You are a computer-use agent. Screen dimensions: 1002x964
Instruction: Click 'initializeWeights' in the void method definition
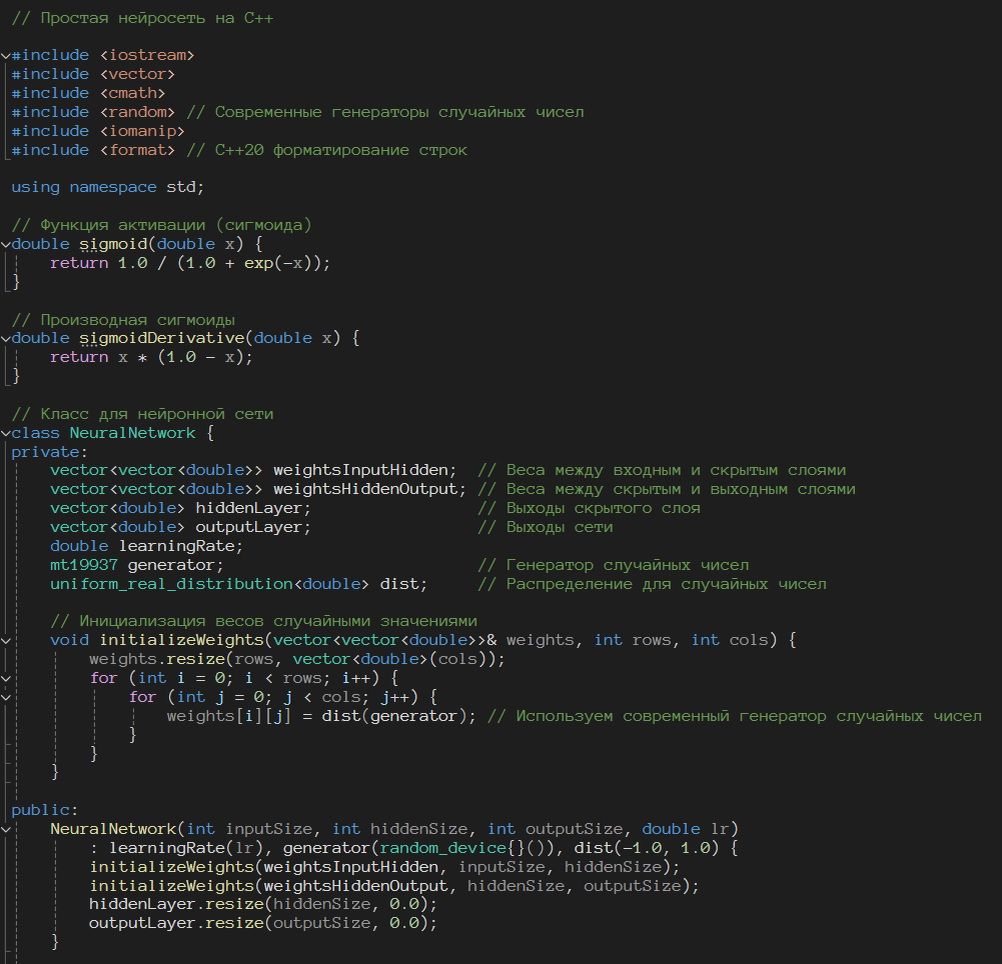click(x=181, y=640)
